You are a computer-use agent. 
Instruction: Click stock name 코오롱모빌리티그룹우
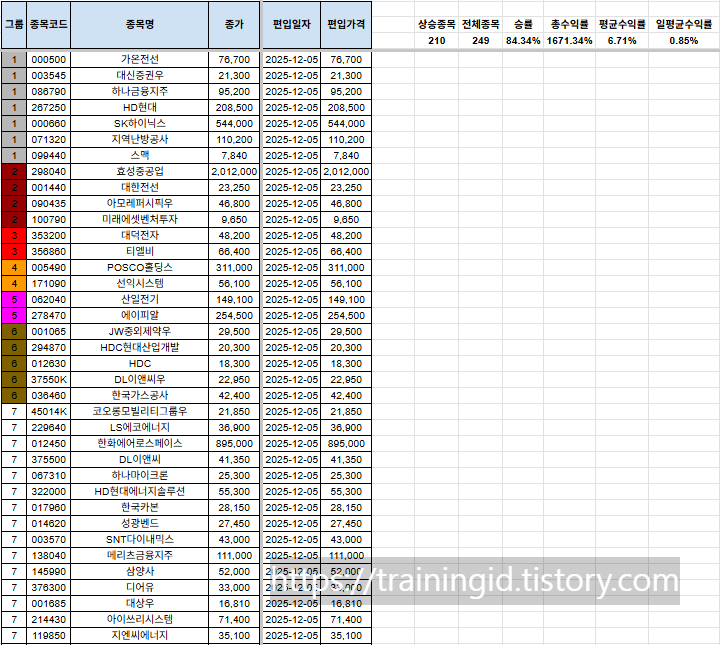coord(140,412)
